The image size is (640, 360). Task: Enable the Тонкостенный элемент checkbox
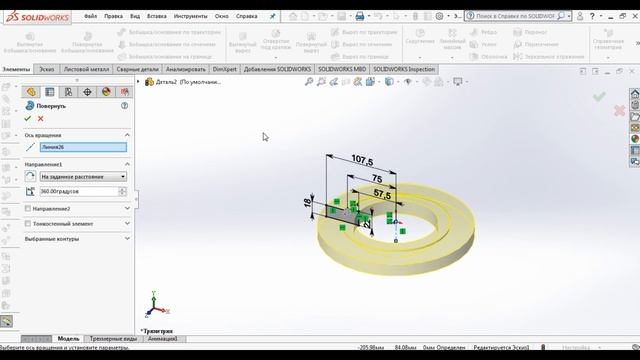[x=28, y=224]
